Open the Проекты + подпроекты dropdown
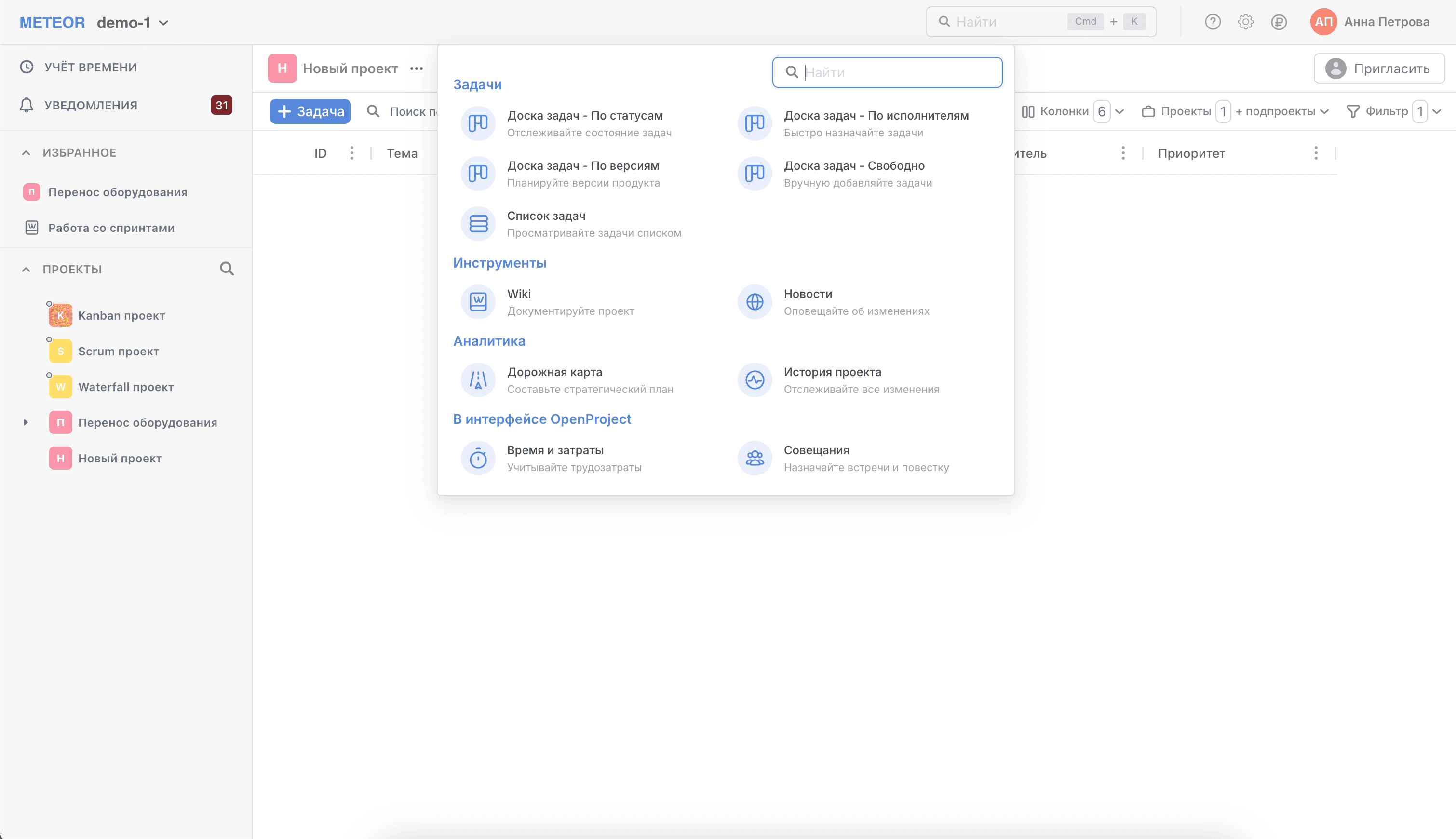1456x839 pixels. pyautogui.click(x=1235, y=111)
